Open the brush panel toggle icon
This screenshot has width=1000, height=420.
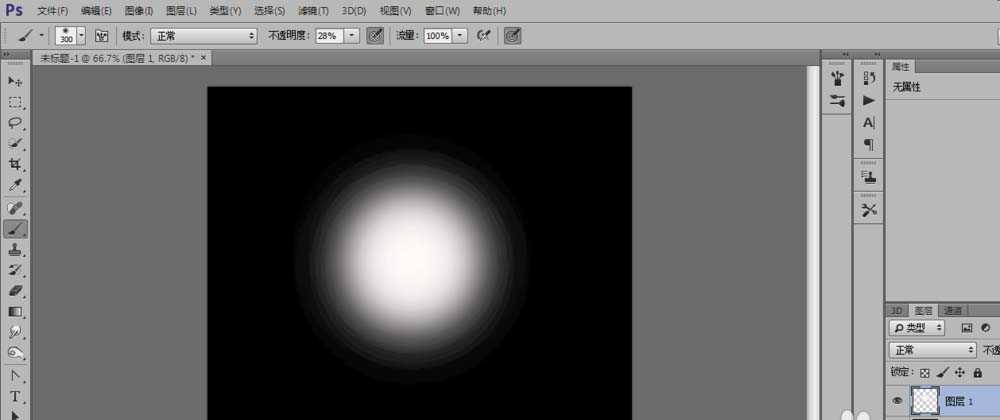click(102, 35)
